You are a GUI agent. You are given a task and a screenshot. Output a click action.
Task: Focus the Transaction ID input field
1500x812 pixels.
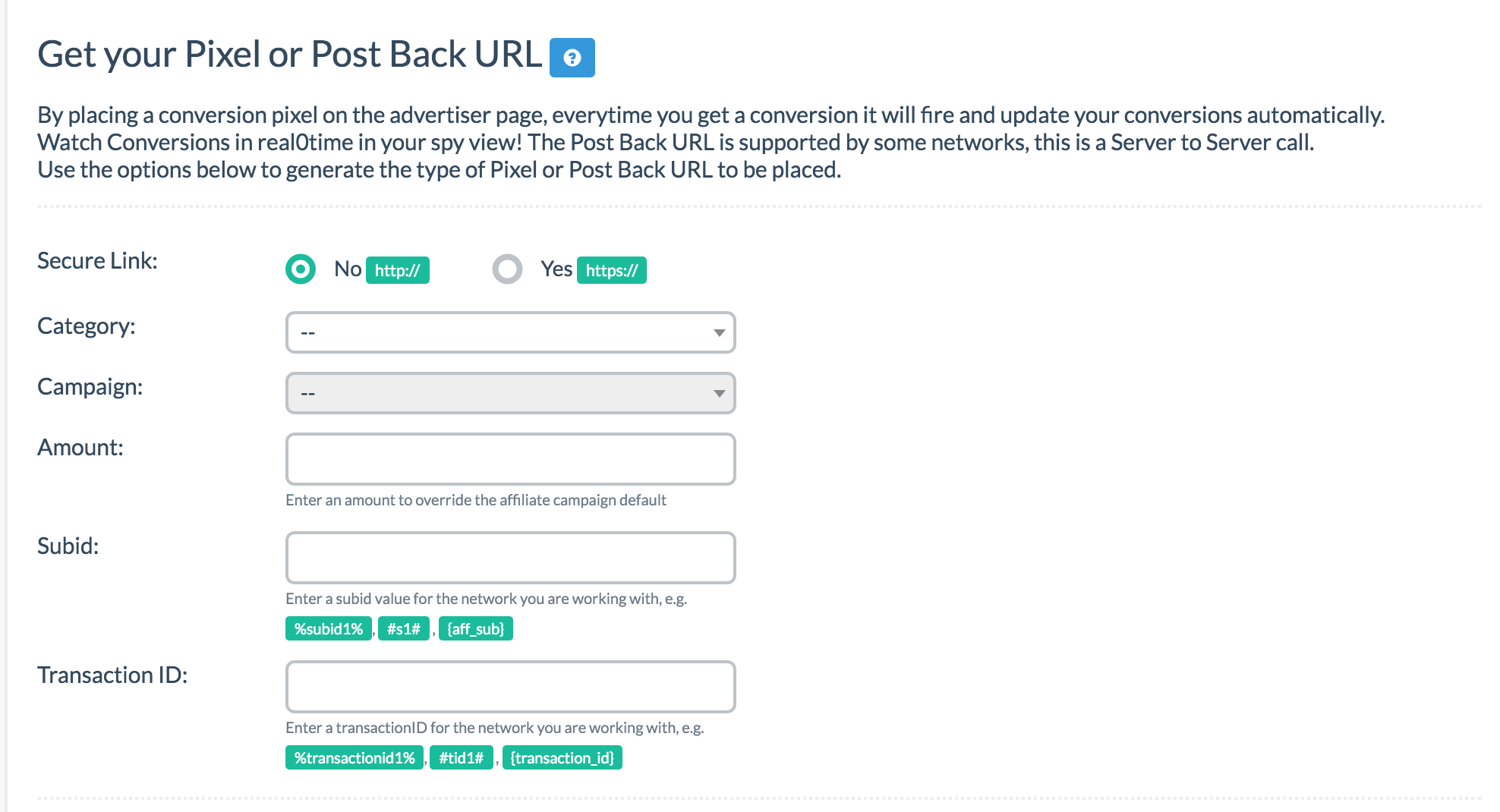coord(510,687)
